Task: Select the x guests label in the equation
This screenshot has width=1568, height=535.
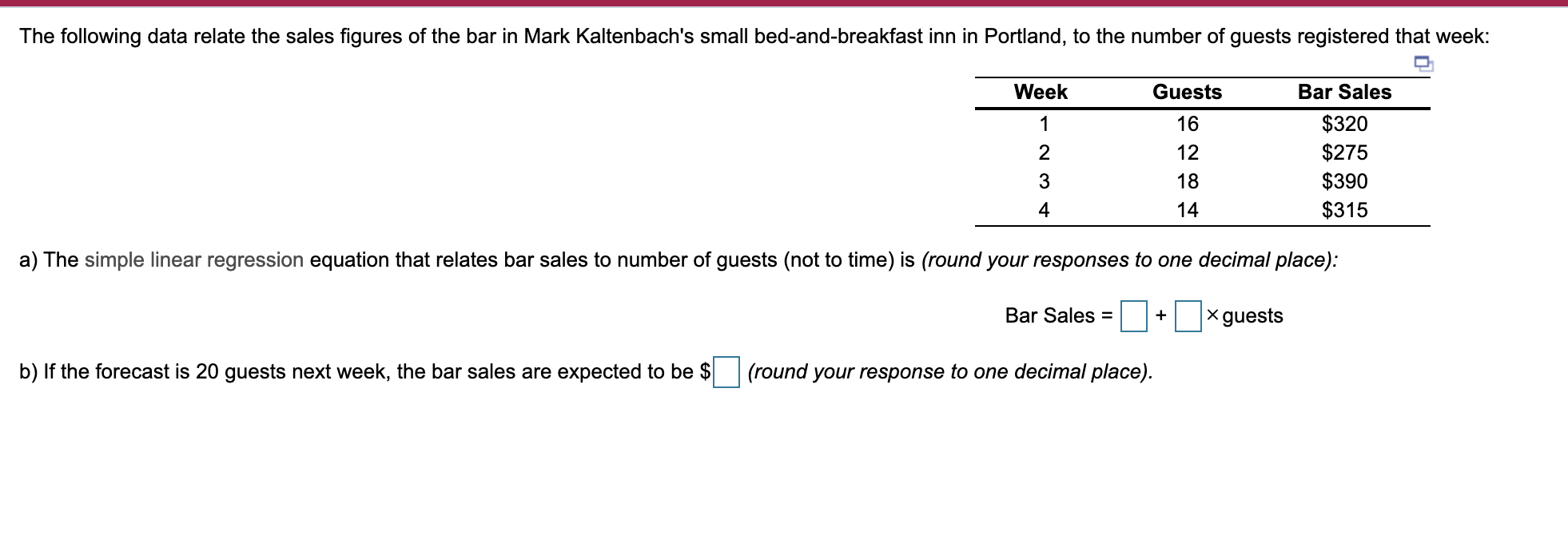Action: coord(1244,315)
